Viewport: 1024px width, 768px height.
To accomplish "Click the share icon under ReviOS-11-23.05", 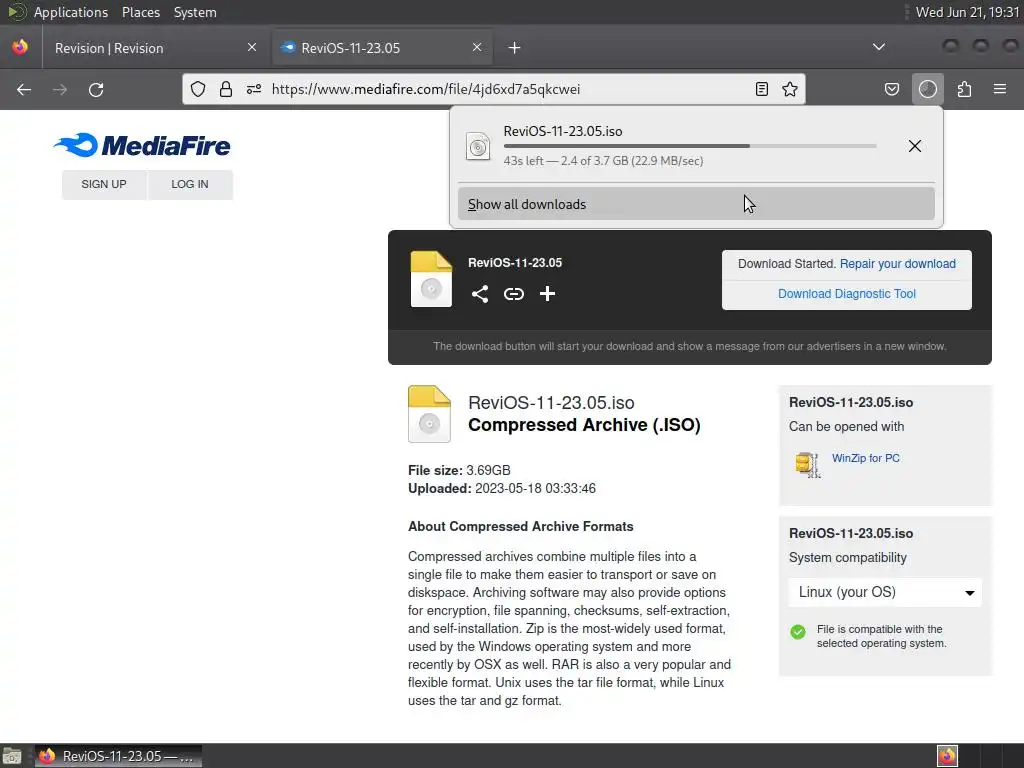I will 480,294.
